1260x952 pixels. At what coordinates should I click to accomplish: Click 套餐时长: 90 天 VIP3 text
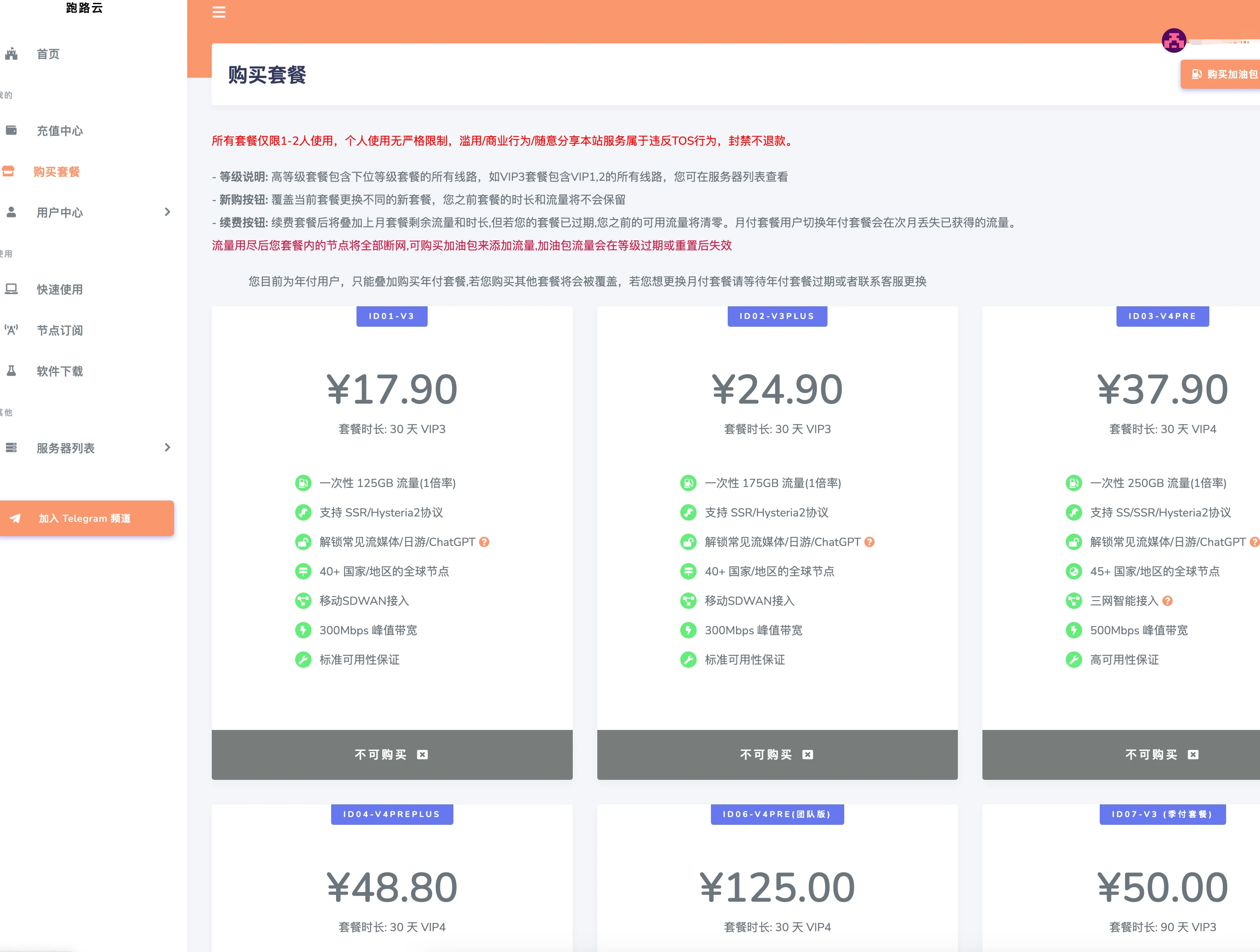[x=1163, y=927]
